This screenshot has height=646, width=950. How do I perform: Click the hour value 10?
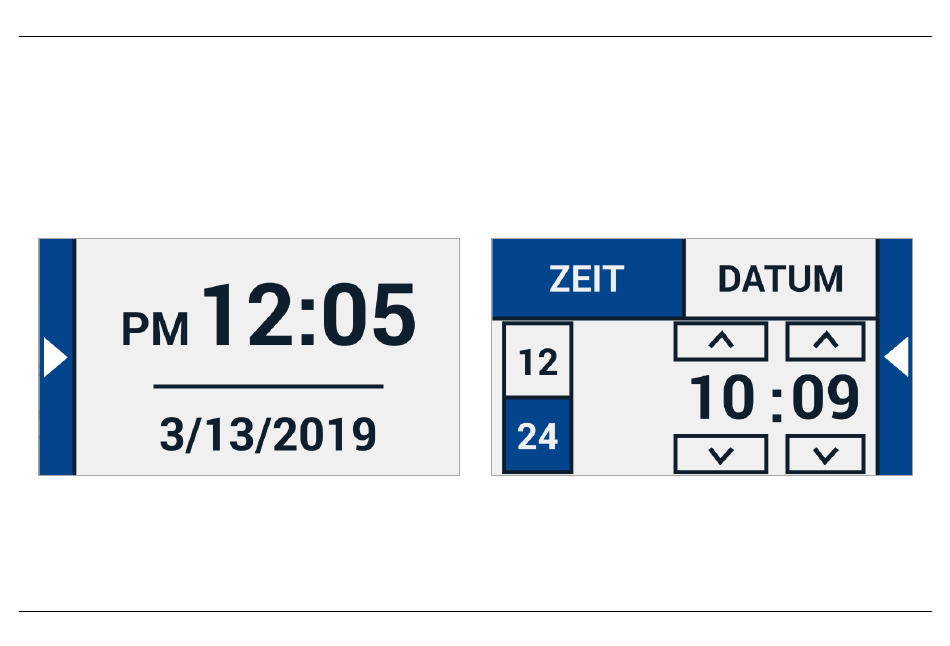722,398
